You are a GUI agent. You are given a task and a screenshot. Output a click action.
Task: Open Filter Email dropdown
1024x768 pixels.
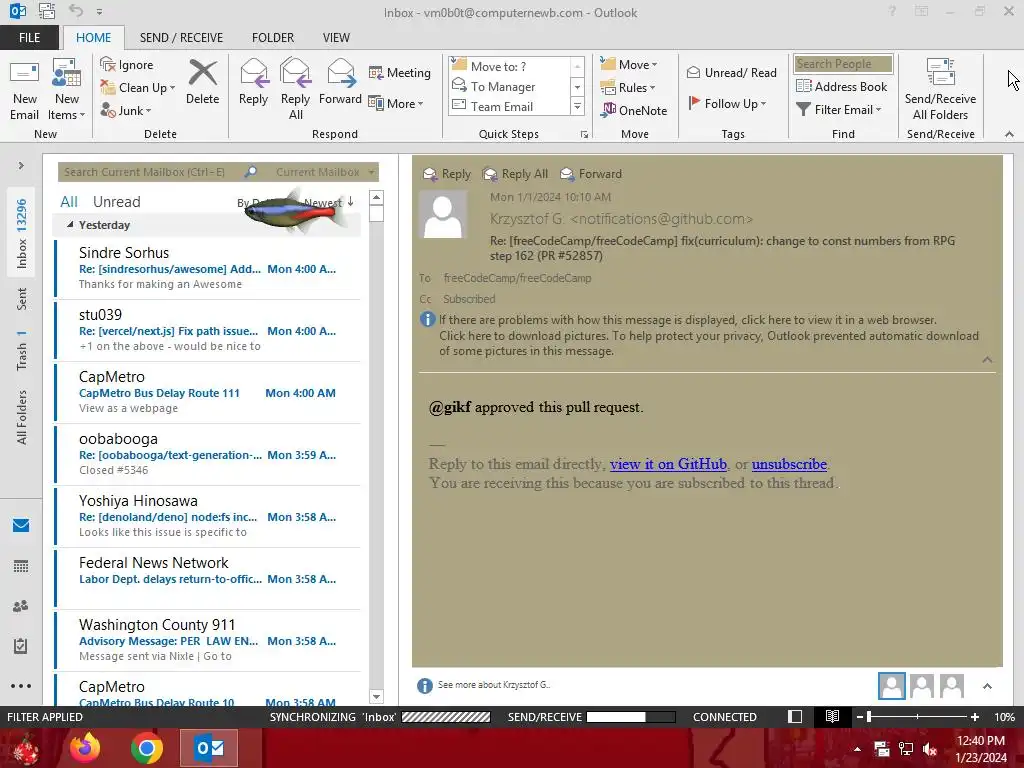839,110
